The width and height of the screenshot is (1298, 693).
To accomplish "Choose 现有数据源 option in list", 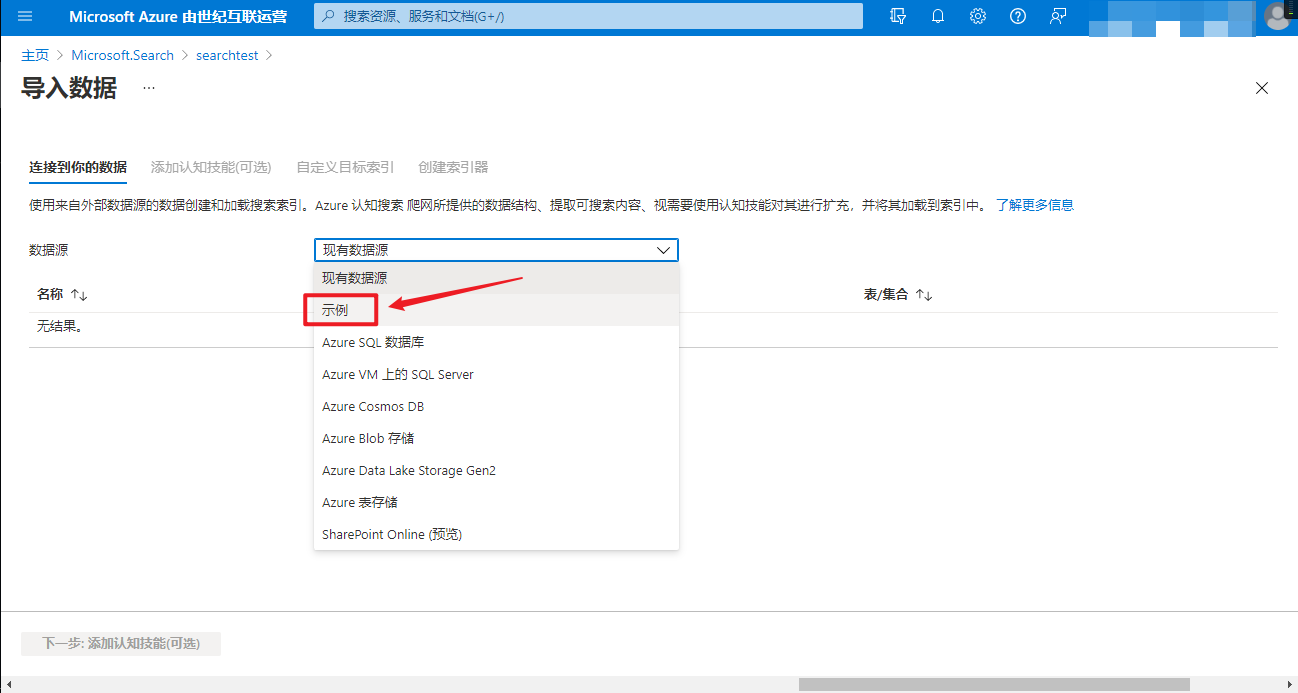I will tap(496, 278).
